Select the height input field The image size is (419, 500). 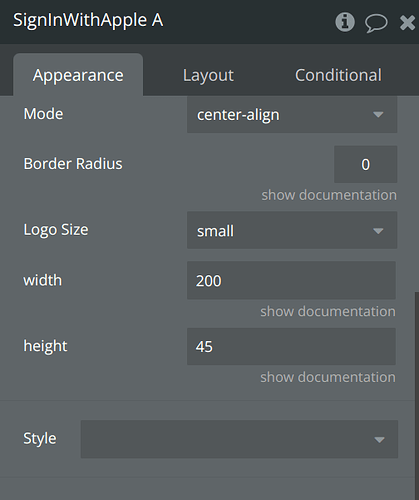(291, 346)
